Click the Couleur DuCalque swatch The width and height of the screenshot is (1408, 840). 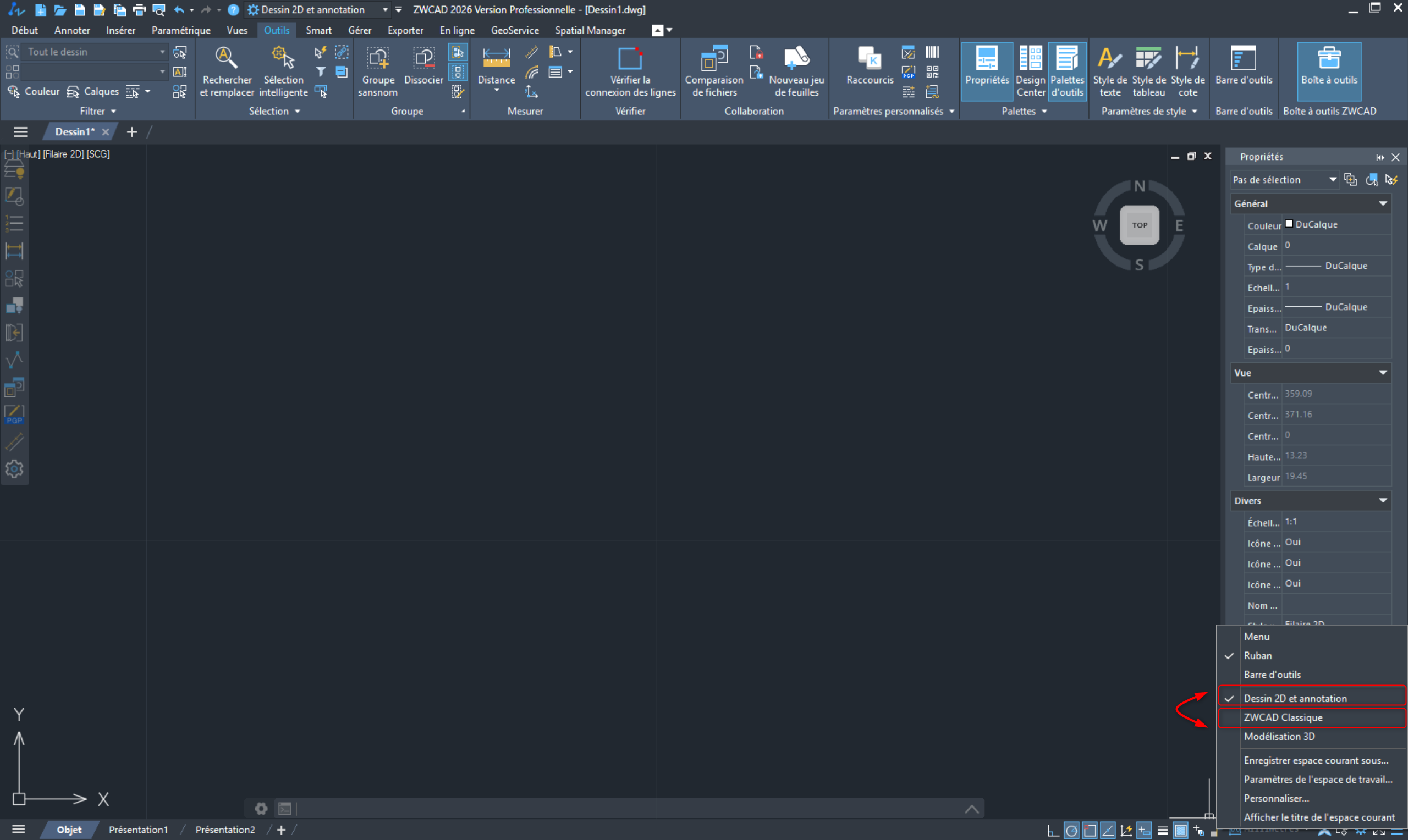coord(1289,224)
